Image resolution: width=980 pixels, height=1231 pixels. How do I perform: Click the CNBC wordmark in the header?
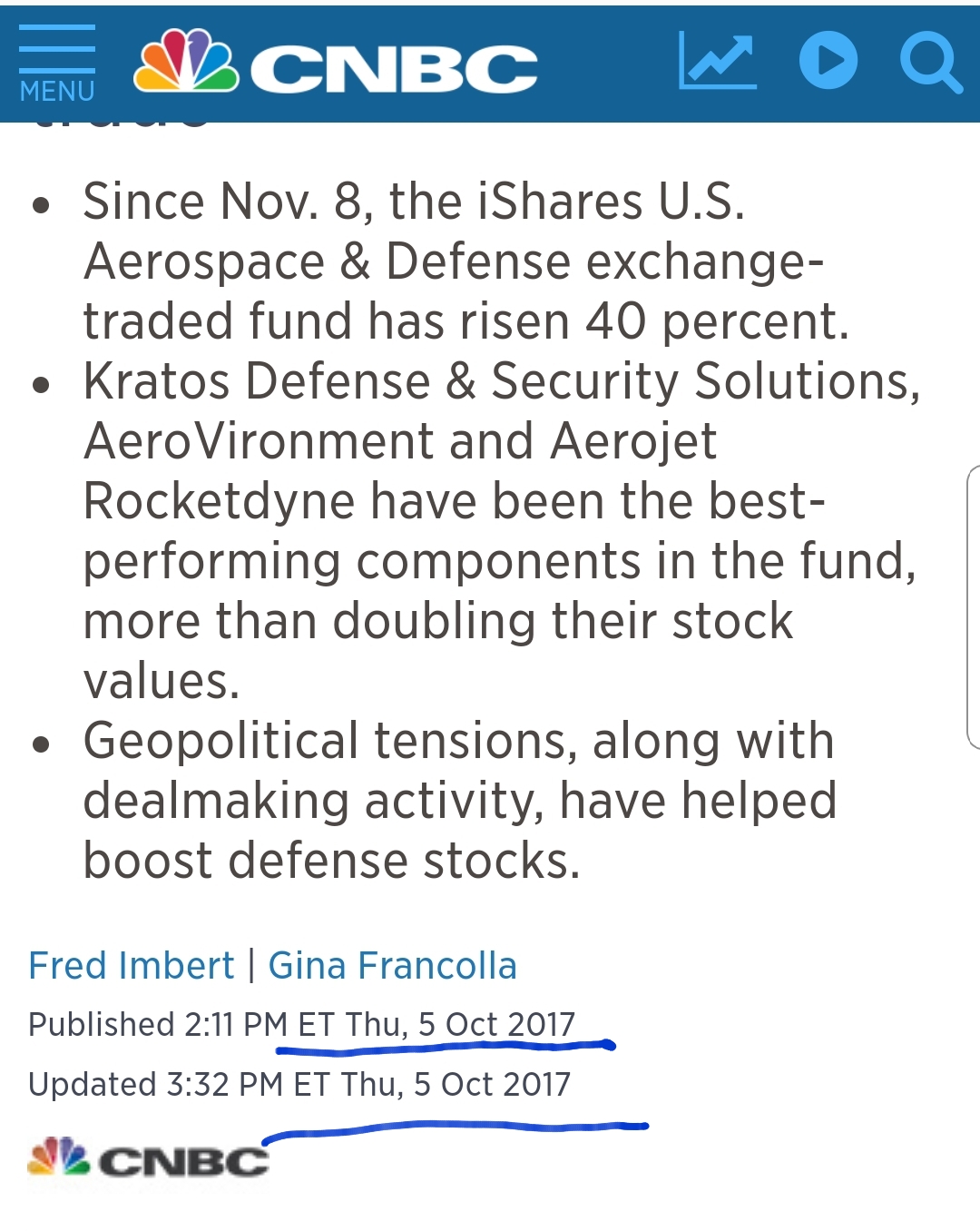[x=394, y=70]
